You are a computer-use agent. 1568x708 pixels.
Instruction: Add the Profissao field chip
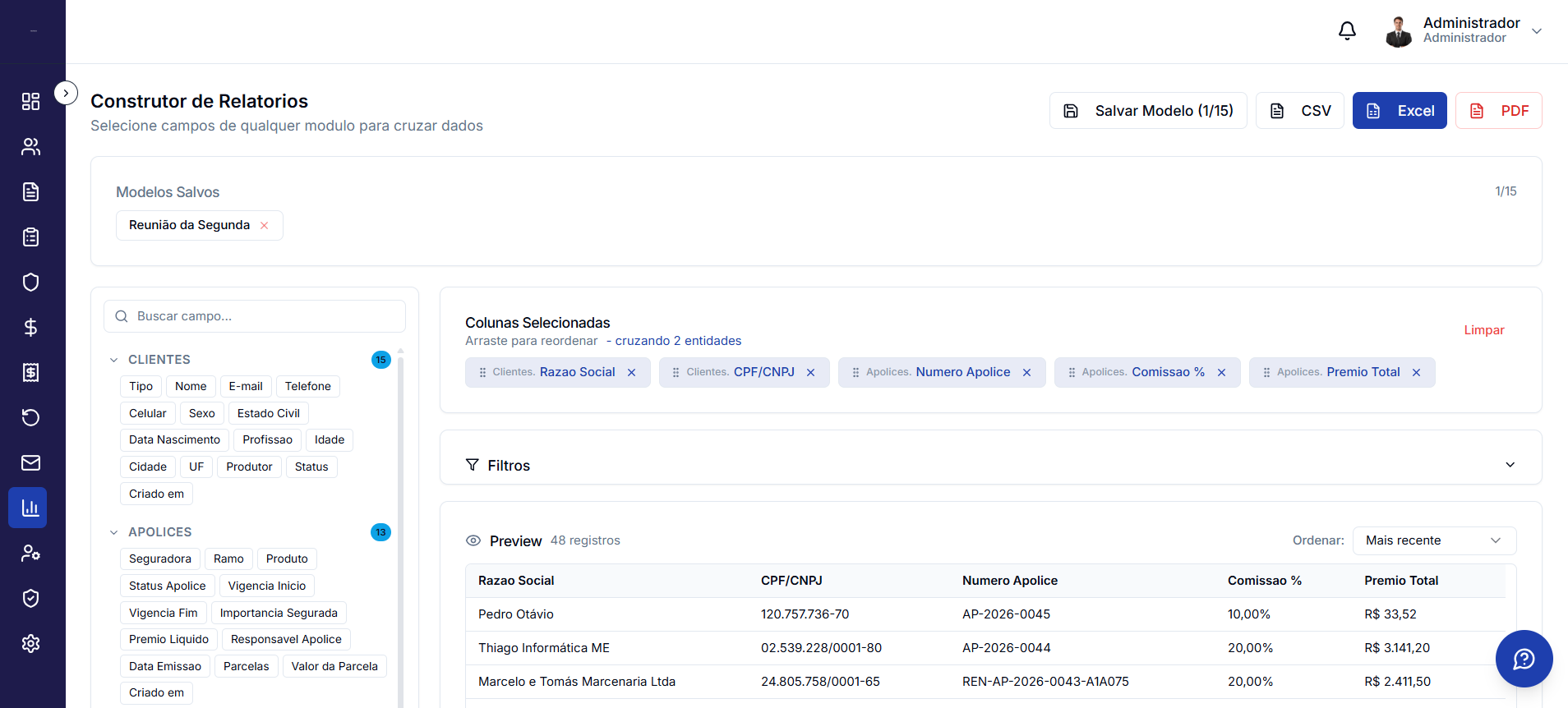(268, 439)
